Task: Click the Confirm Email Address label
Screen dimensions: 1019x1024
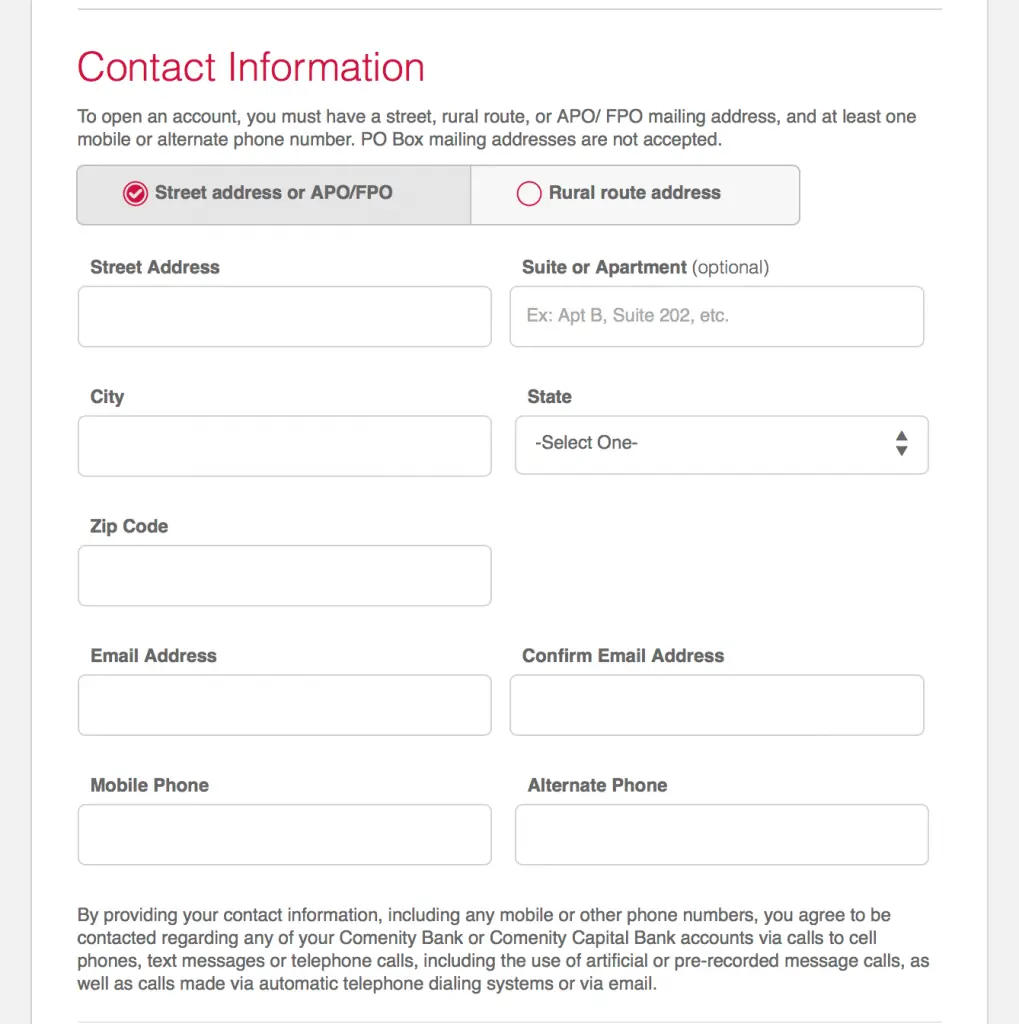Action: (623, 656)
